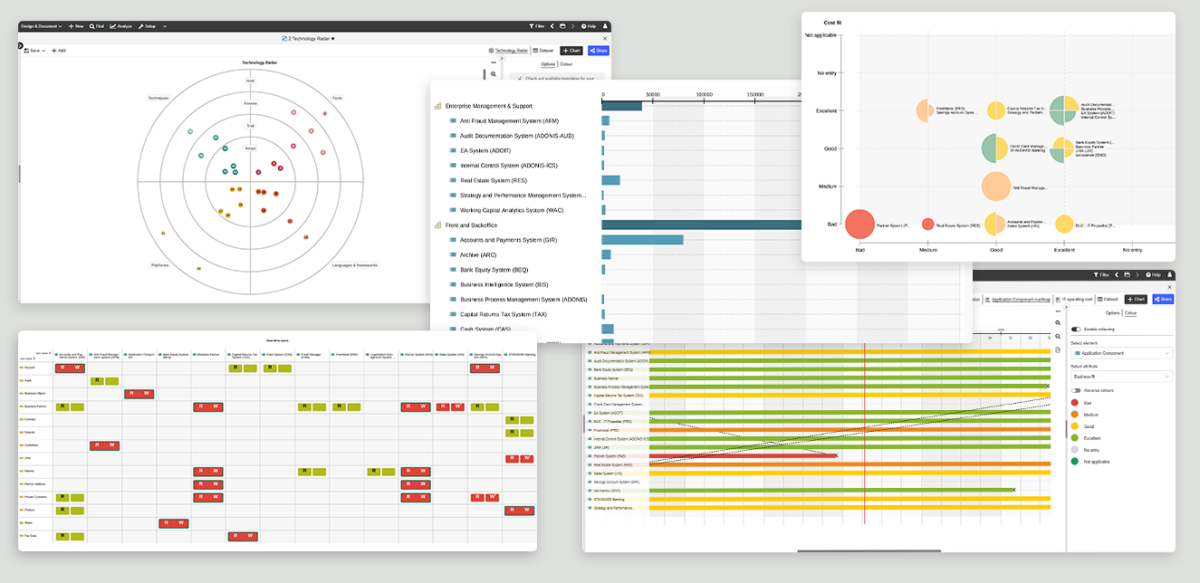Click the Technology Radar settings gear icon

tap(491, 51)
